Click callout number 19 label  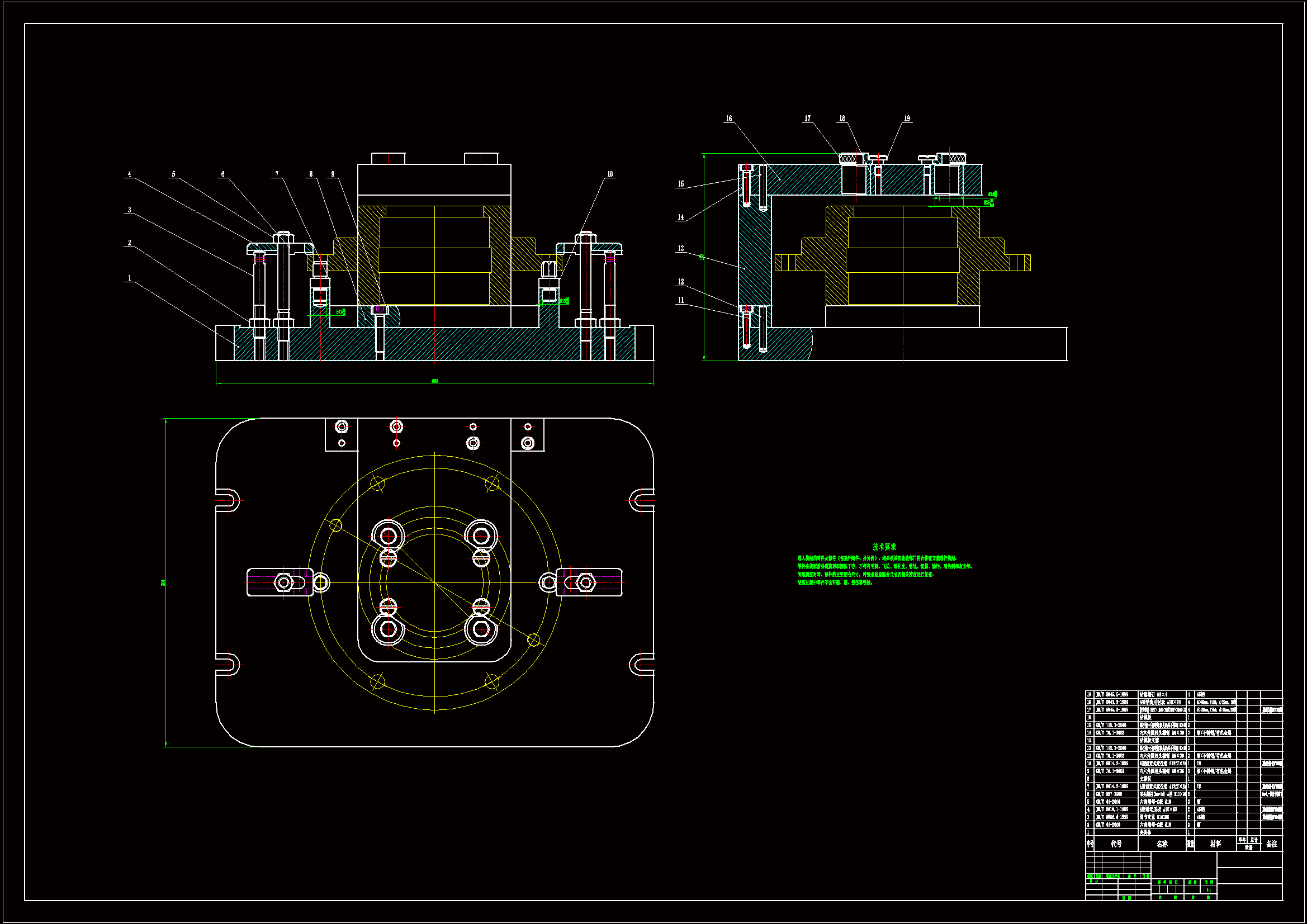pos(907,119)
